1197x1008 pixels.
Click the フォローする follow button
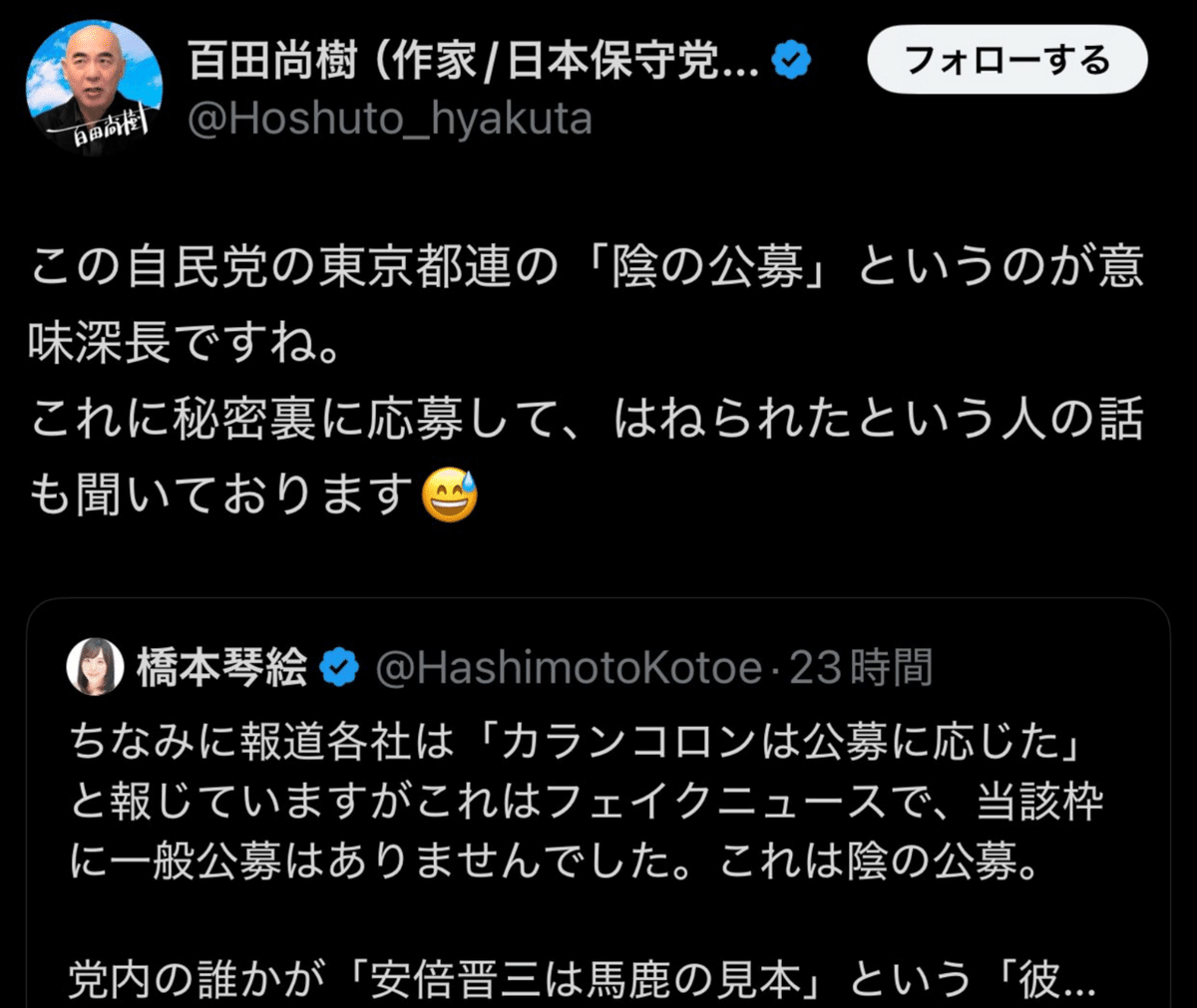tap(1007, 60)
